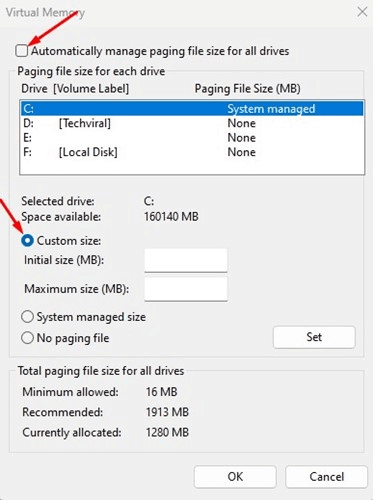Select the E: drive entry
This screenshot has width=373, height=500.
coord(192,138)
